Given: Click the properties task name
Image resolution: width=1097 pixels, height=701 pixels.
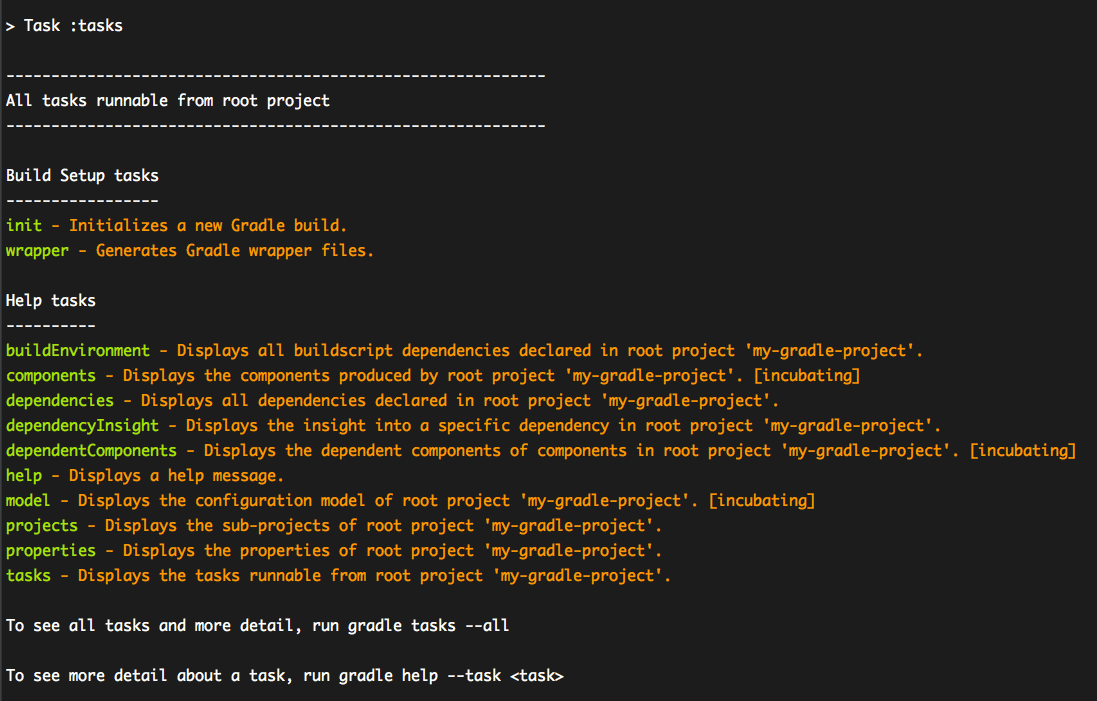Looking at the screenshot, I should pyautogui.click(x=50, y=550).
